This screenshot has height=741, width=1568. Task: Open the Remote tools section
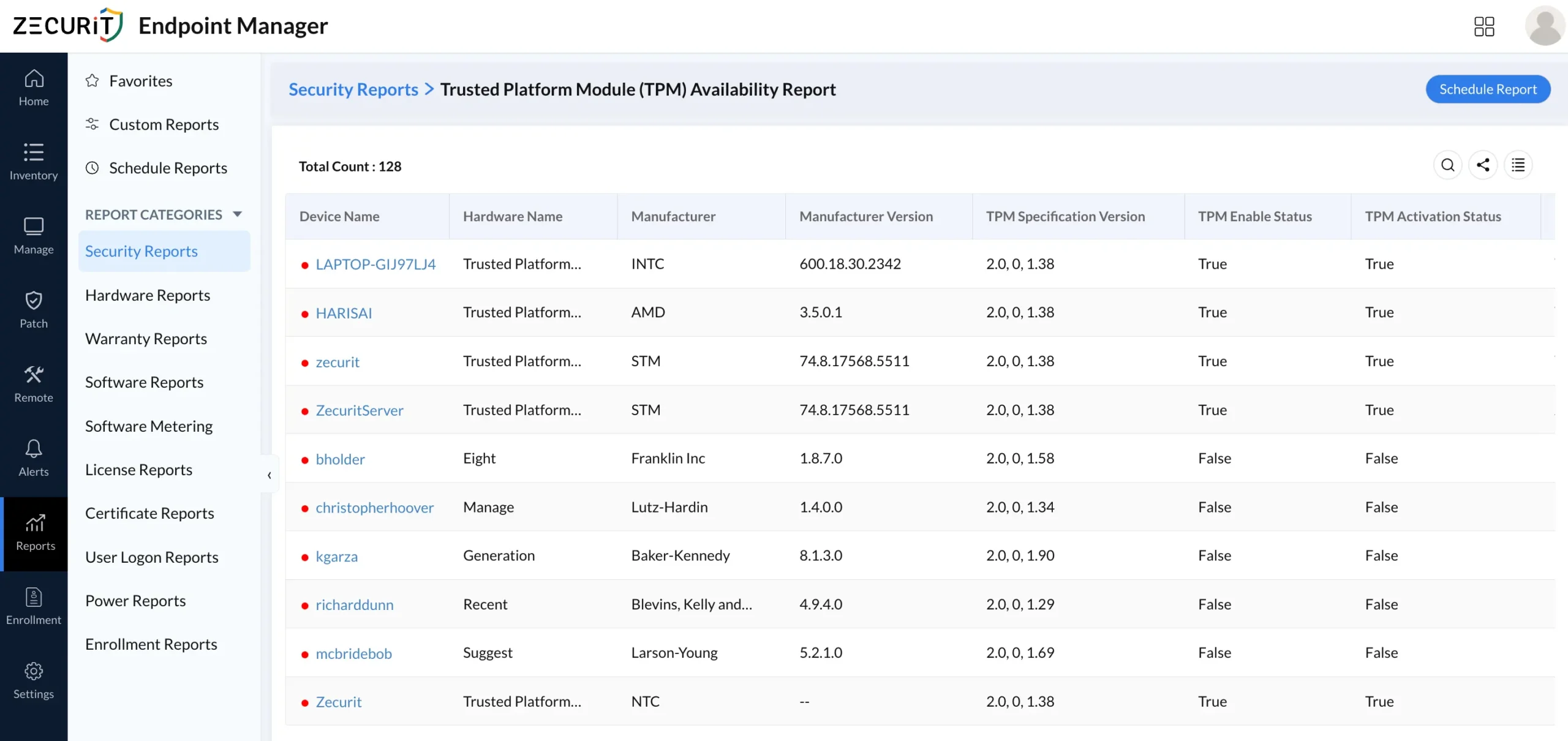(34, 385)
